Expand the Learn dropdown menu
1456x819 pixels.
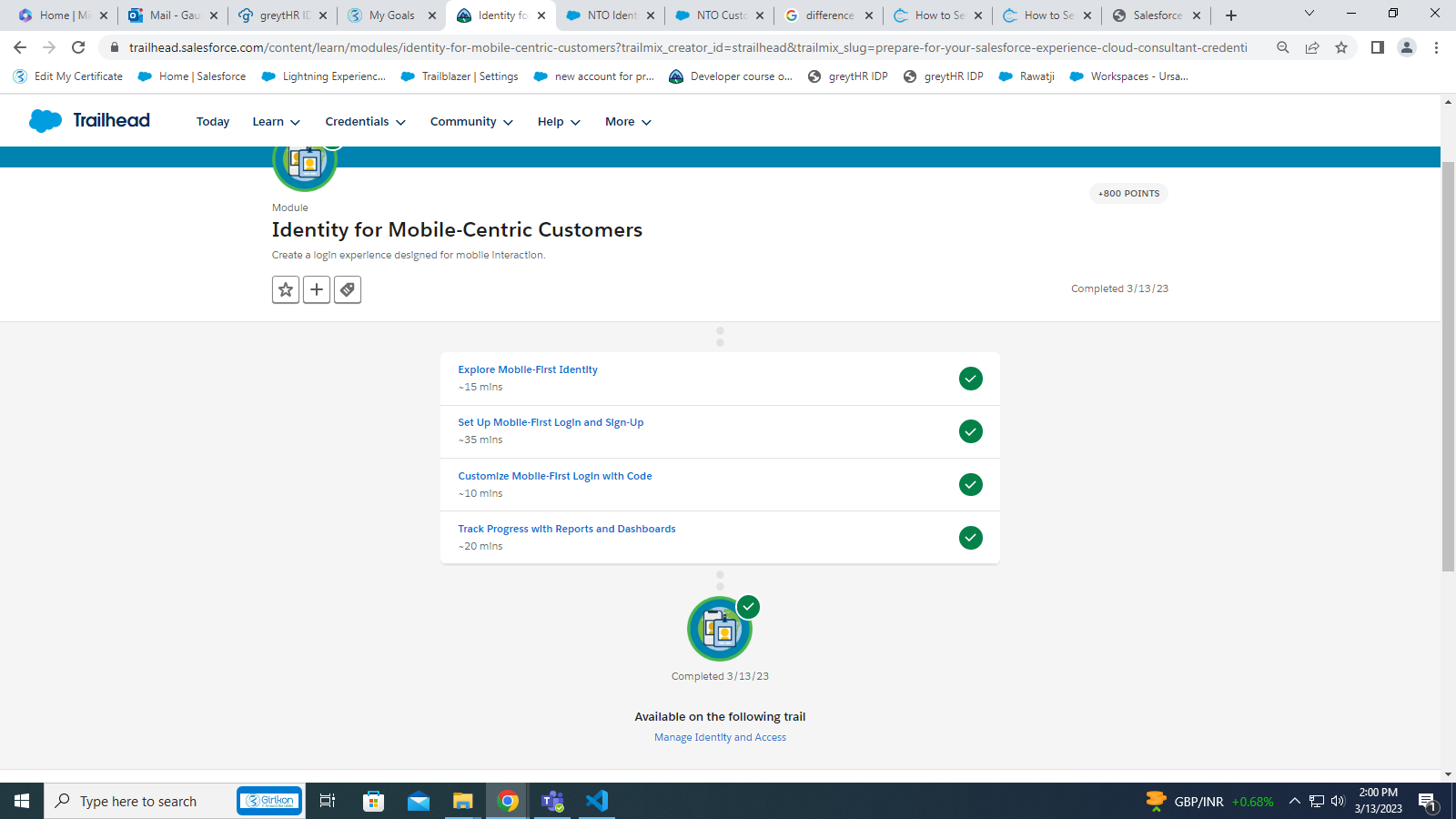coord(276,122)
